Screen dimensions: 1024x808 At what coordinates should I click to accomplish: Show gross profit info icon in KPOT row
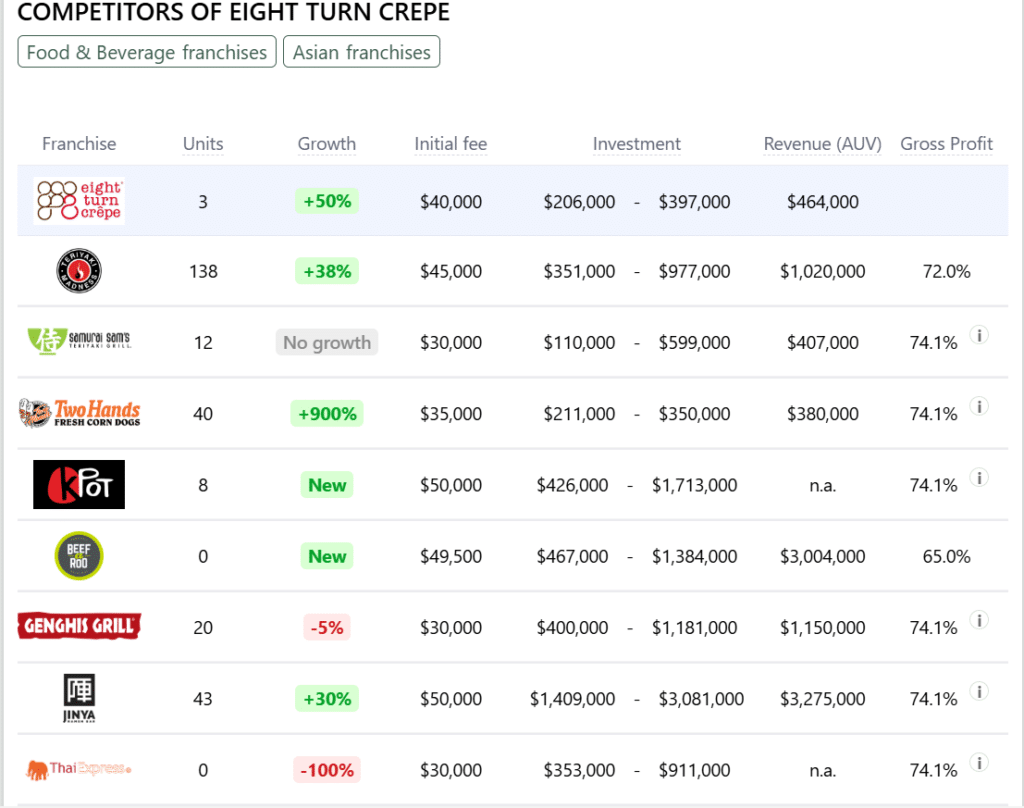point(979,478)
